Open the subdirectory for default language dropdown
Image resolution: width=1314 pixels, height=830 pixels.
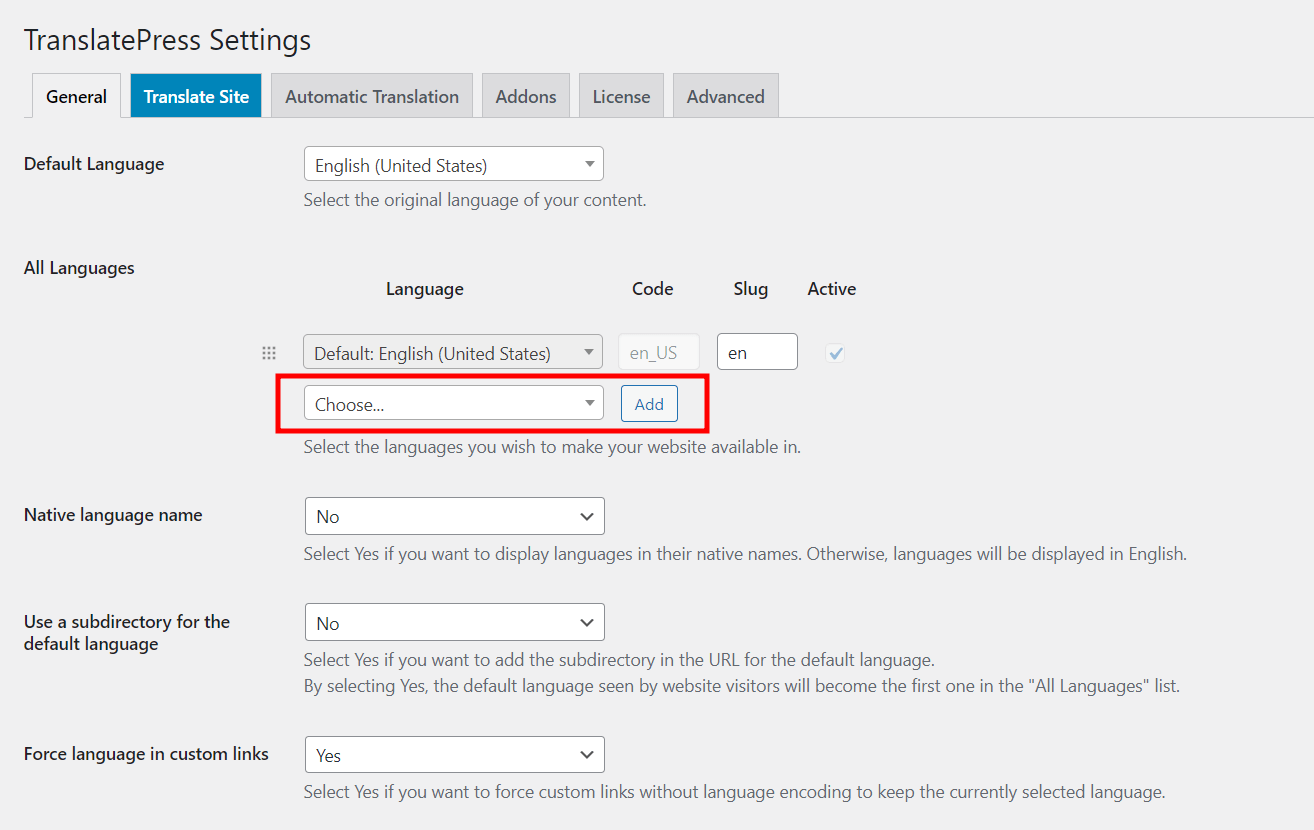tap(455, 622)
